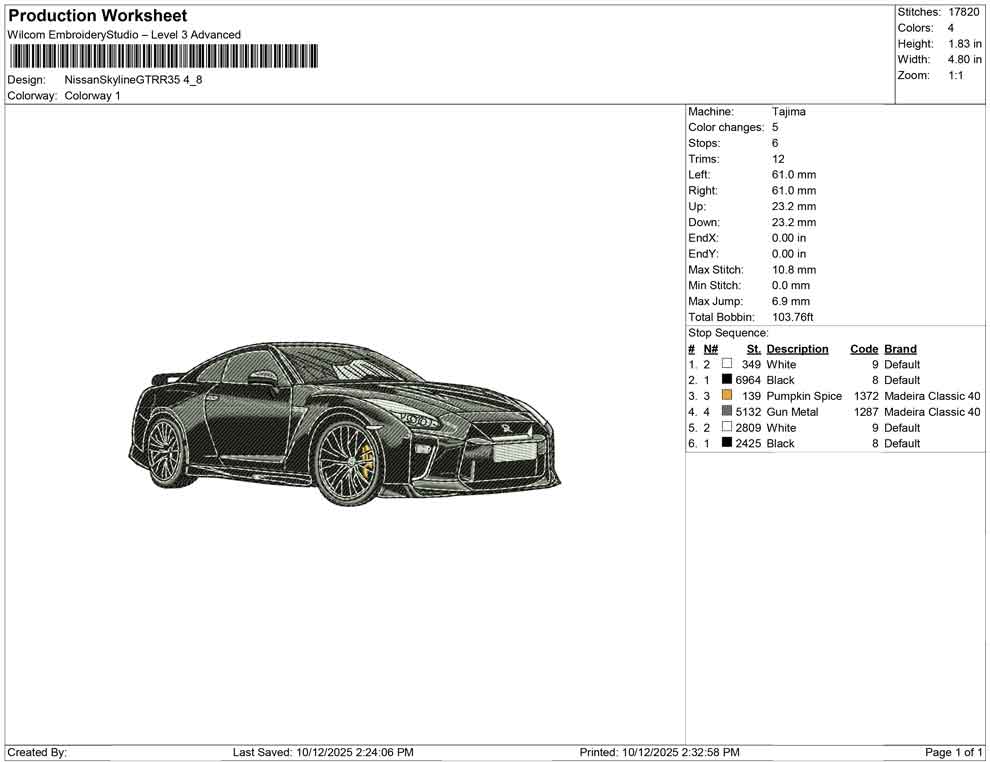
Task: Select the design name NissanSkylineGTRR35 4_8
Action: [x=133, y=80]
